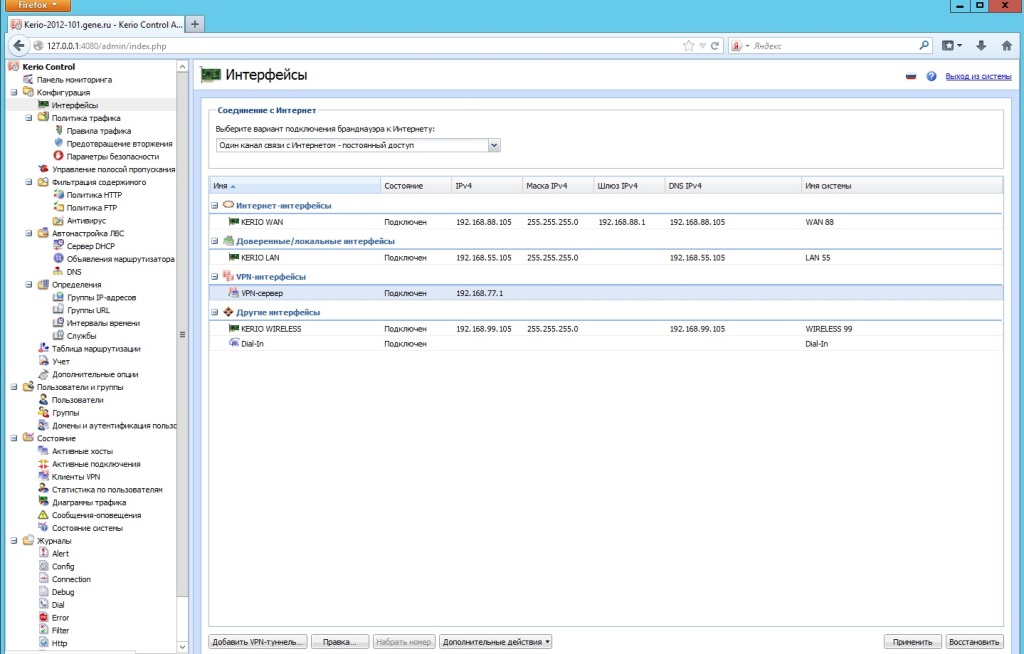
Task: Click the Выход из системы link
Action: tap(978, 76)
